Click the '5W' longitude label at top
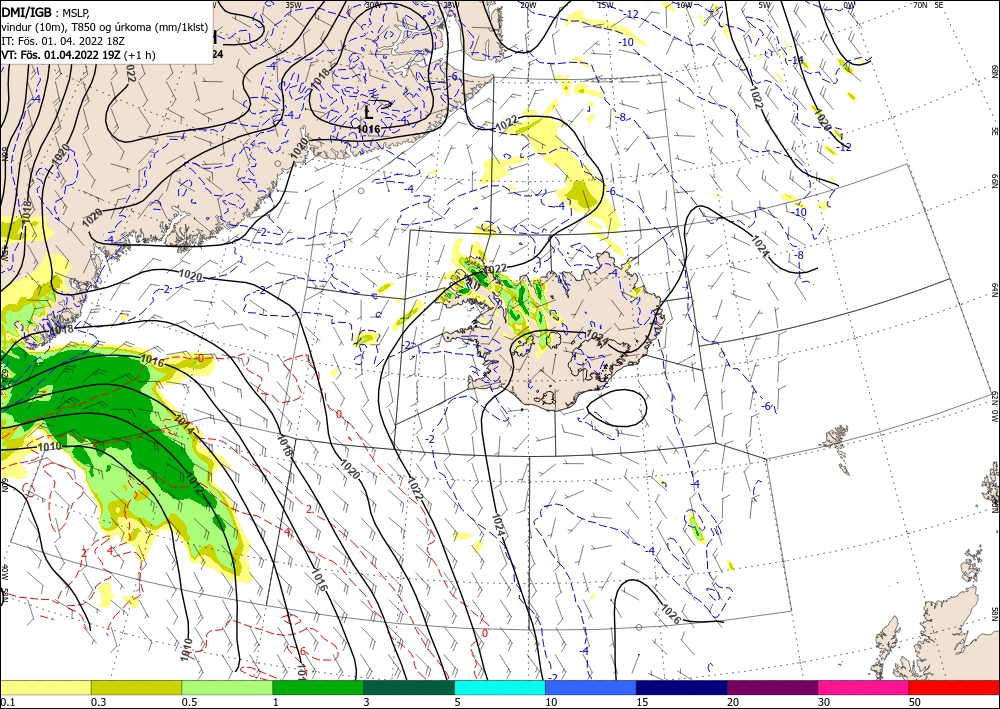1000x709 pixels. [765, 5]
